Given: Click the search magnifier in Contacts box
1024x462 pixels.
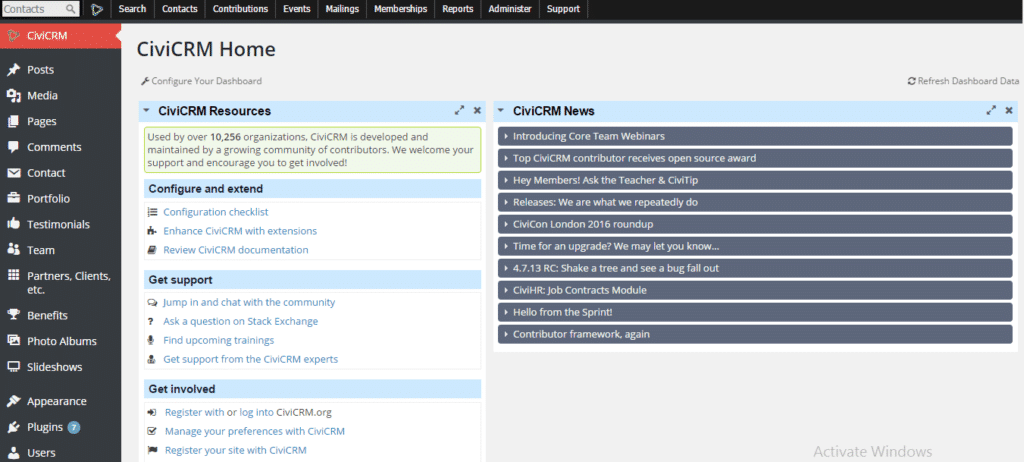Looking at the screenshot, I should click(x=71, y=9).
